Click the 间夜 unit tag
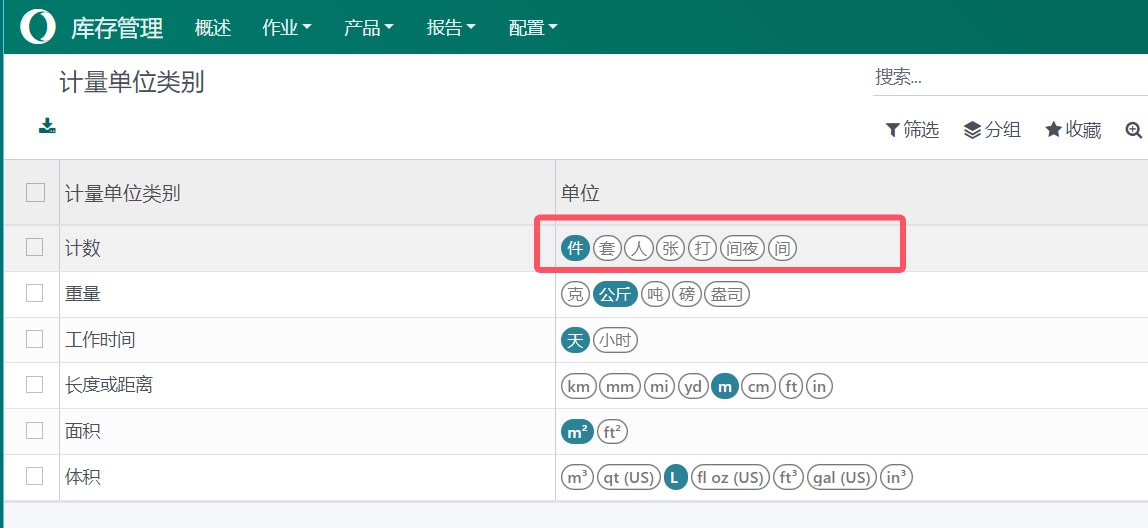 point(742,249)
